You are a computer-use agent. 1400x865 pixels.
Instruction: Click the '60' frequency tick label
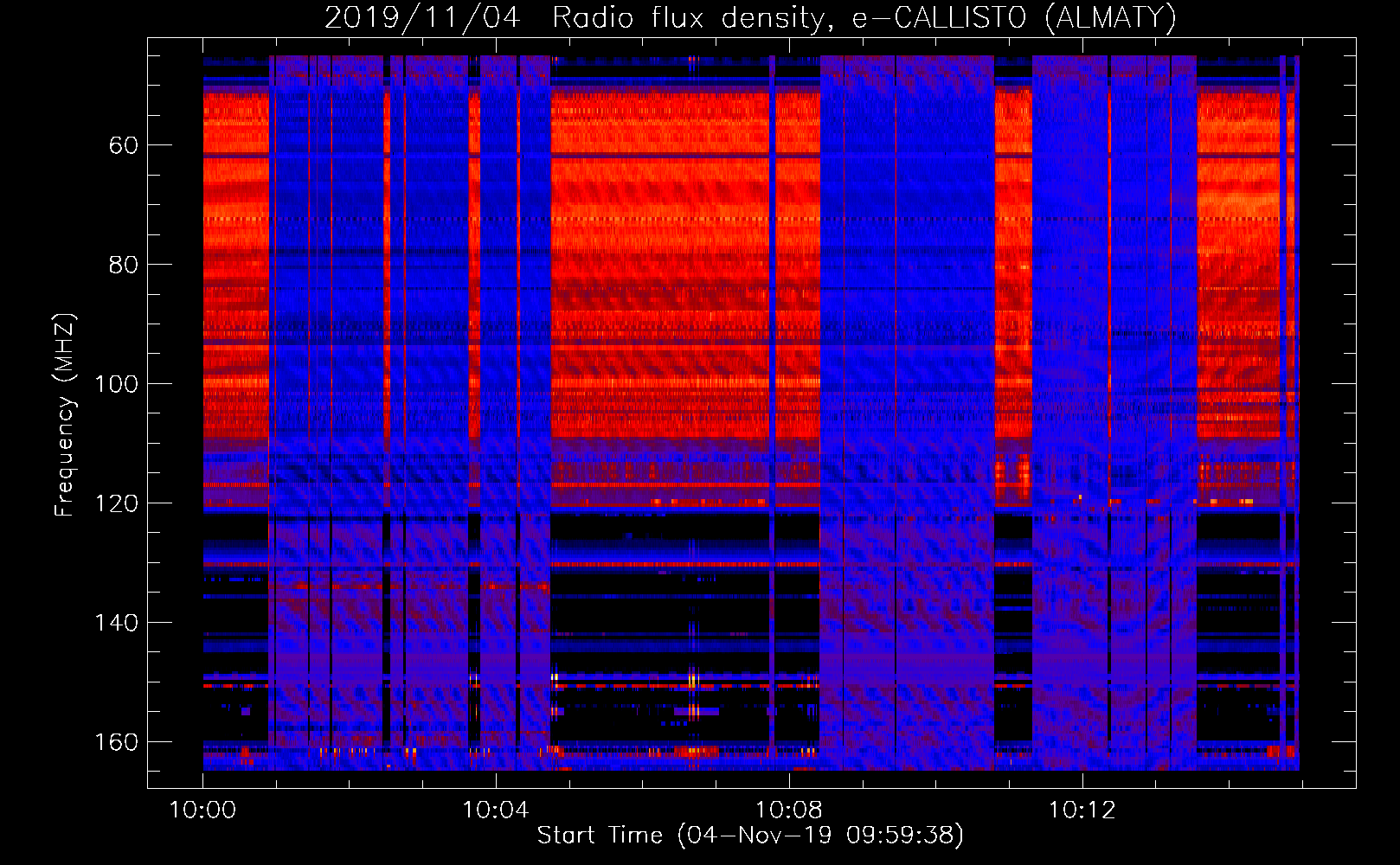[124, 145]
